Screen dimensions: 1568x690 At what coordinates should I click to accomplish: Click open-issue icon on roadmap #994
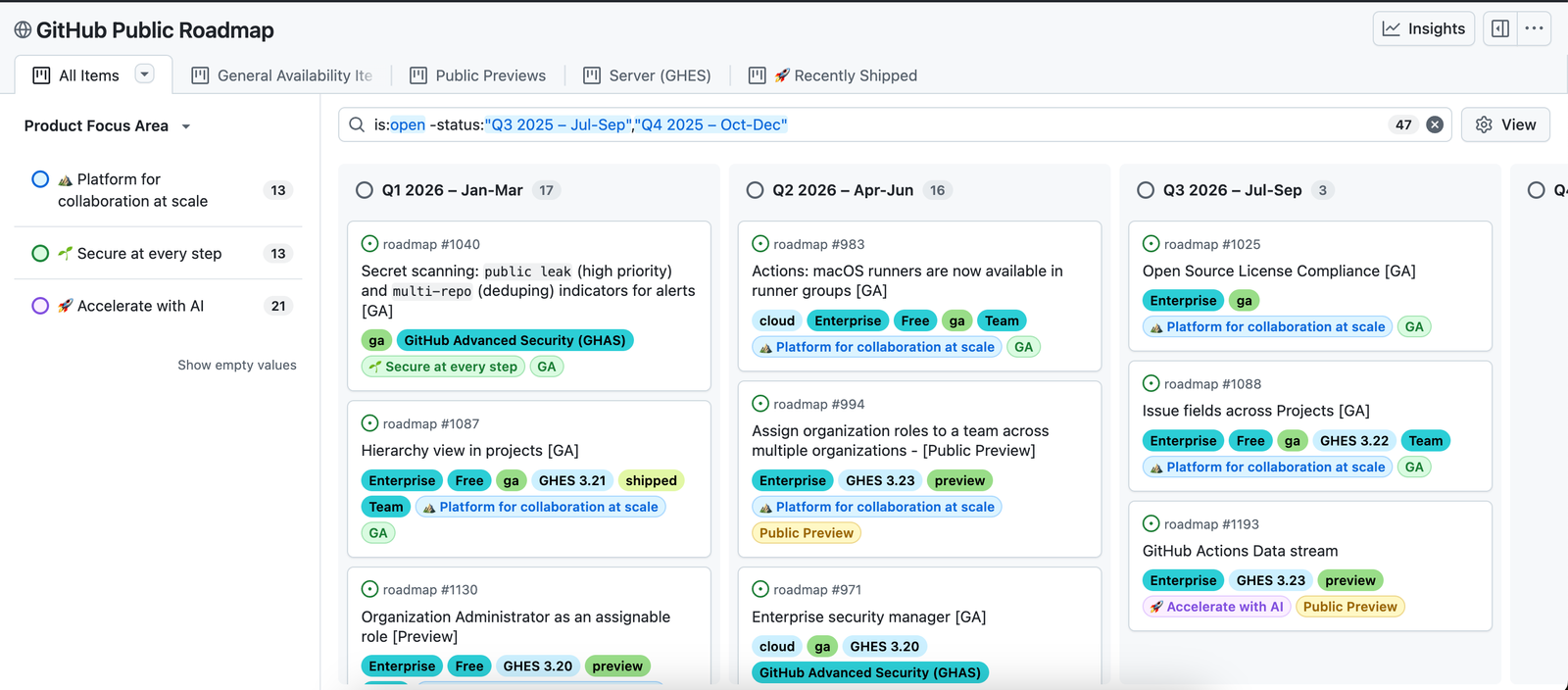pyautogui.click(x=760, y=404)
